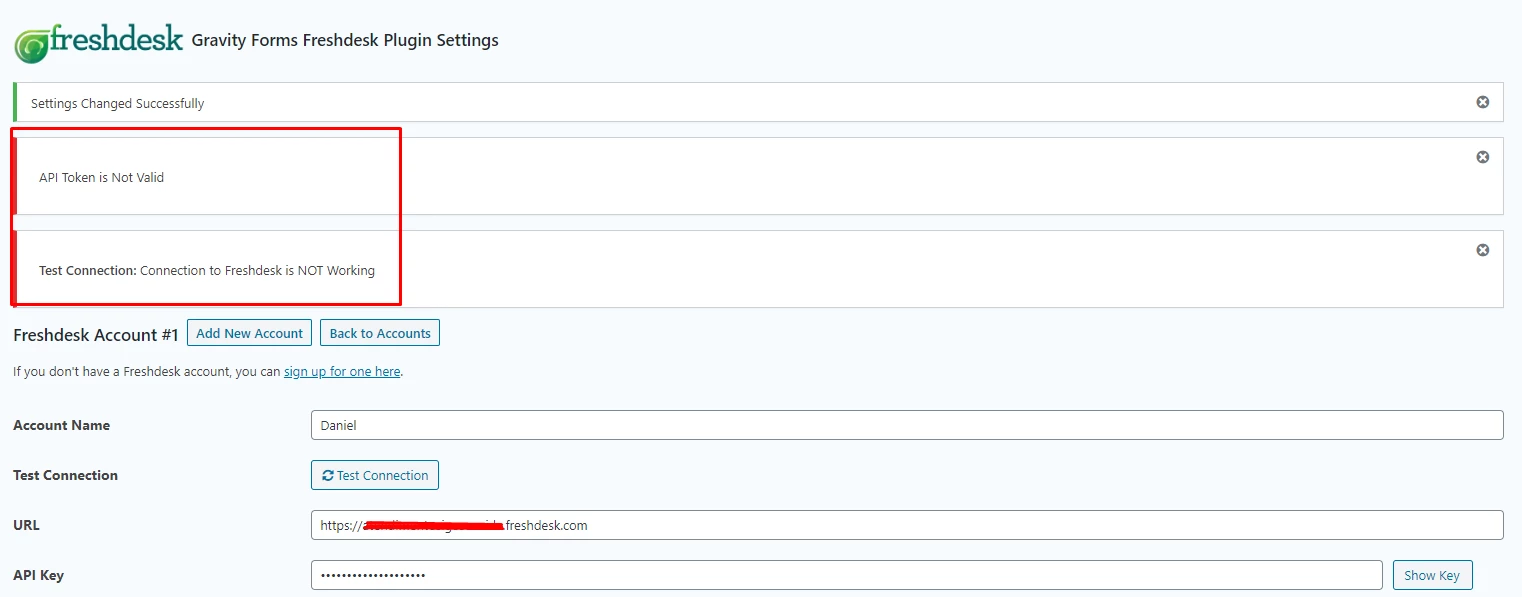Open the sign up for one here link
Viewport: 1522px width, 597px height.
point(342,371)
